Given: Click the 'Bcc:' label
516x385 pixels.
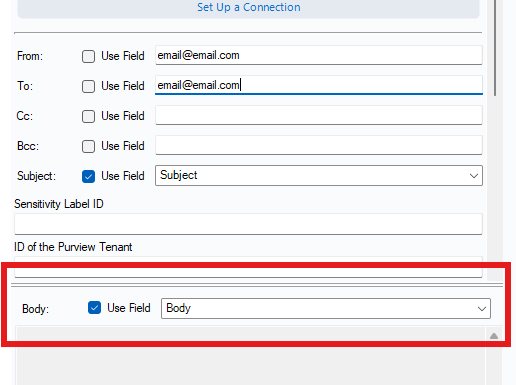Looking at the screenshot, I should 28,146.
